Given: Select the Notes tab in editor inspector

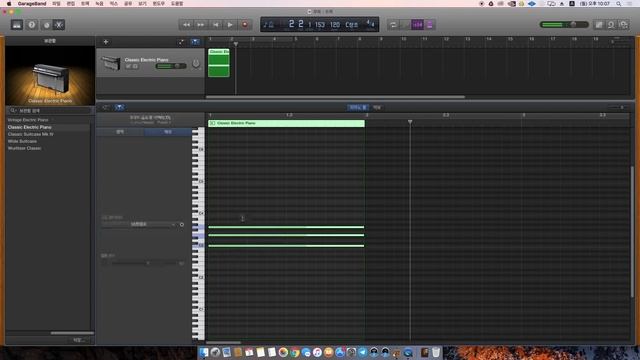Looking at the screenshot, I should click(x=168, y=132).
